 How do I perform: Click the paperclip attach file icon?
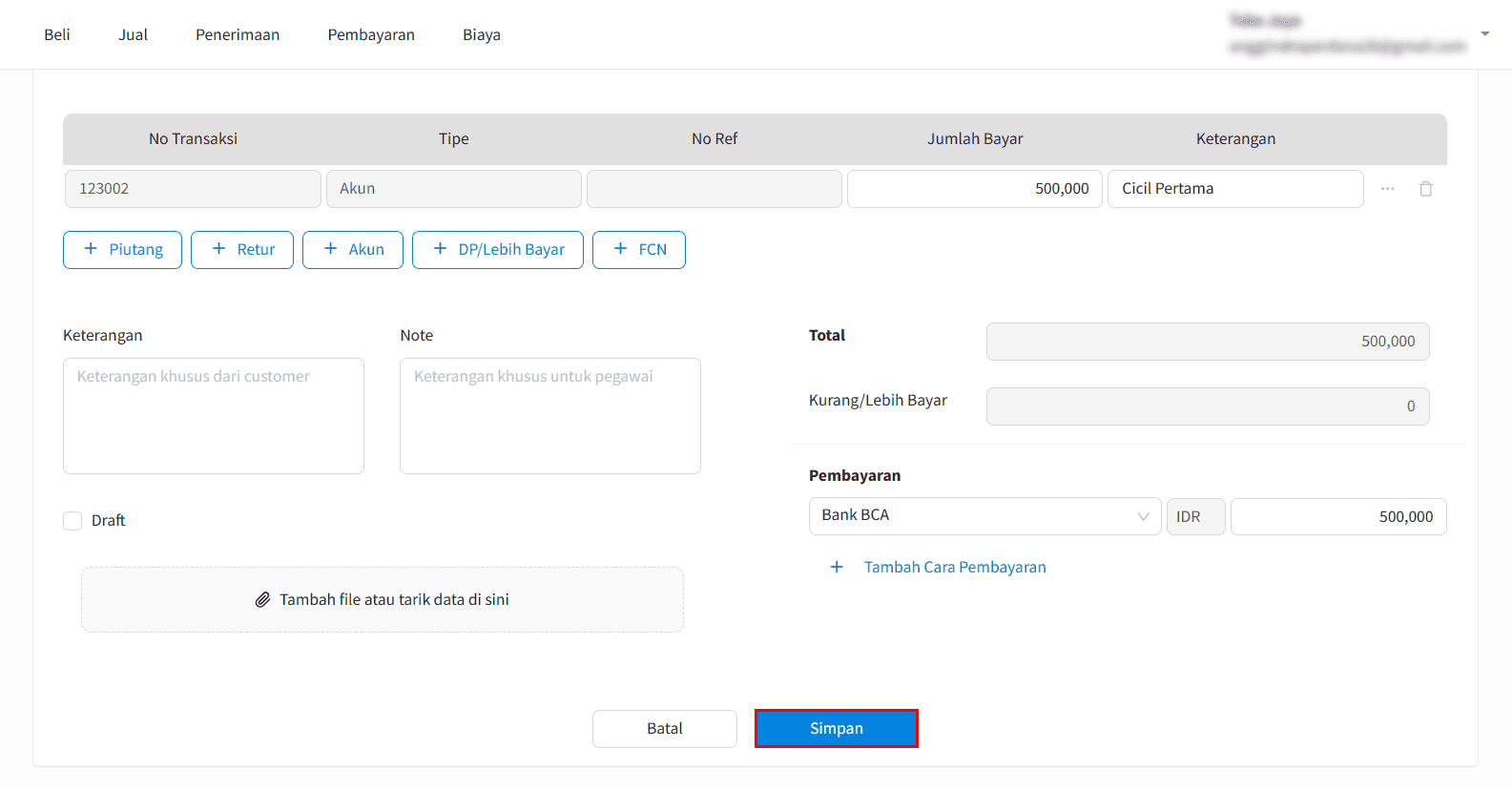tap(262, 600)
